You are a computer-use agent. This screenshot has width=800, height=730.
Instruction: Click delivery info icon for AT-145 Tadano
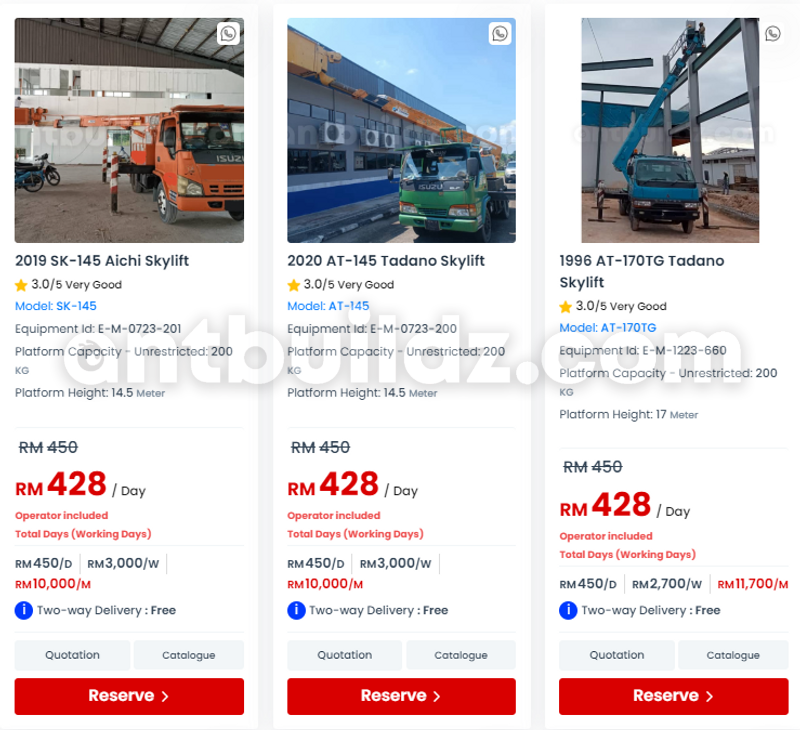[296, 610]
